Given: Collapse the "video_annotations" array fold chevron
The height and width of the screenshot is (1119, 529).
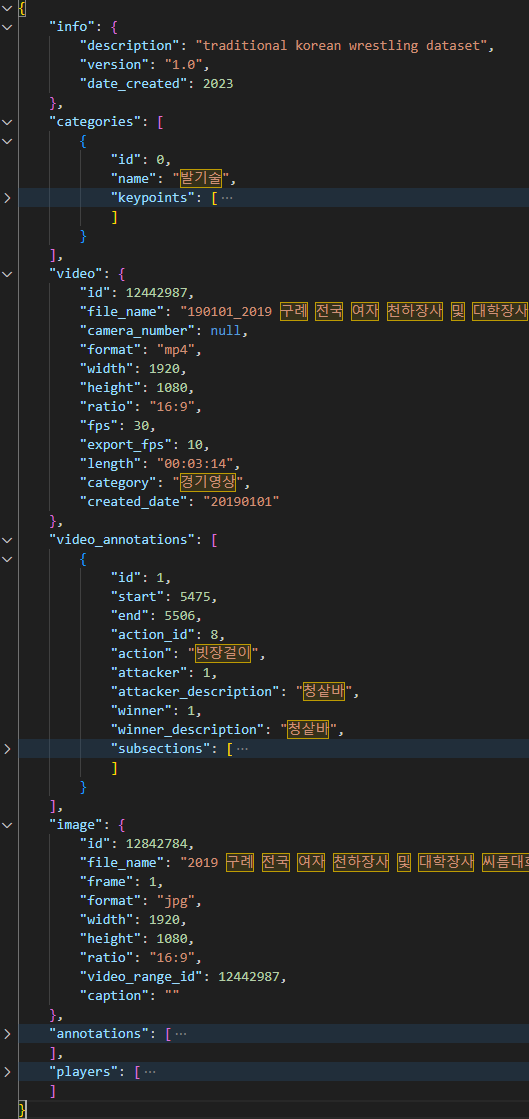Looking at the screenshot, I should 7,540.
